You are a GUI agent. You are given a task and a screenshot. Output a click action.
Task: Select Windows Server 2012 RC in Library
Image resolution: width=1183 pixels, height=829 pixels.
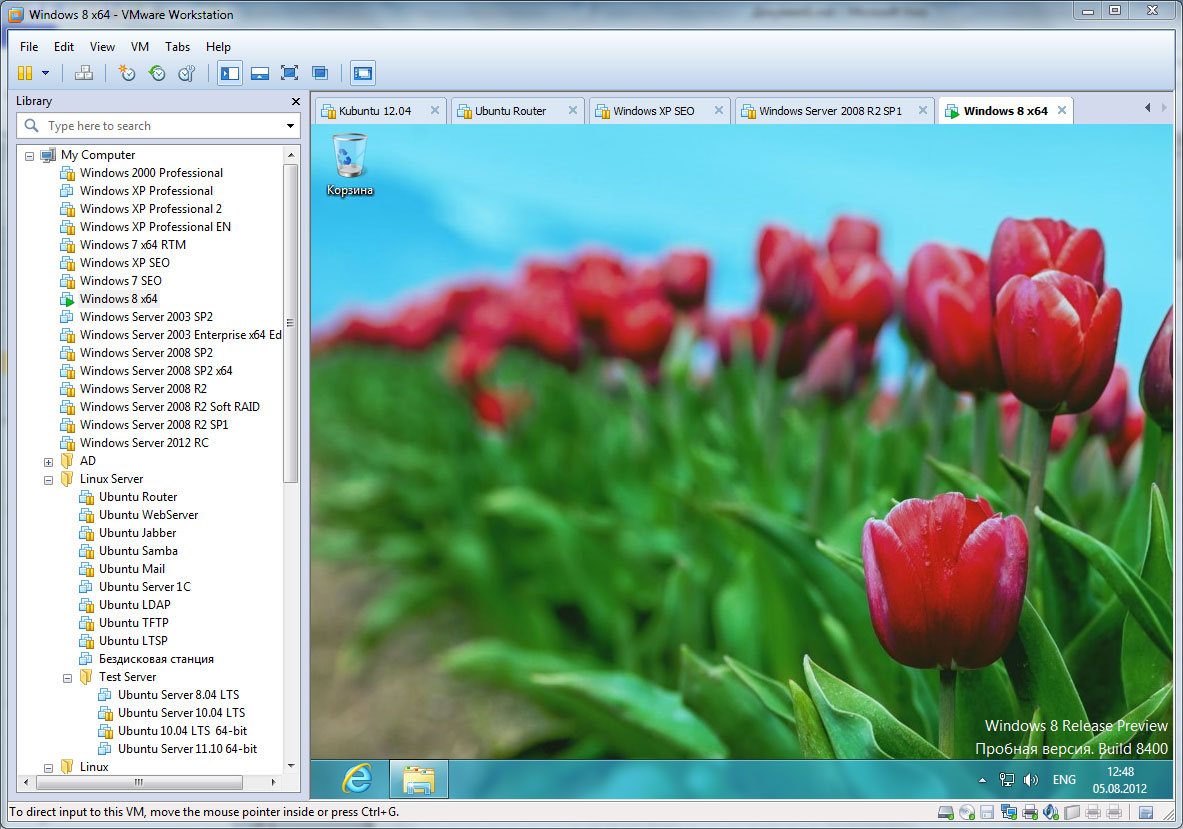tap(144, 443)
